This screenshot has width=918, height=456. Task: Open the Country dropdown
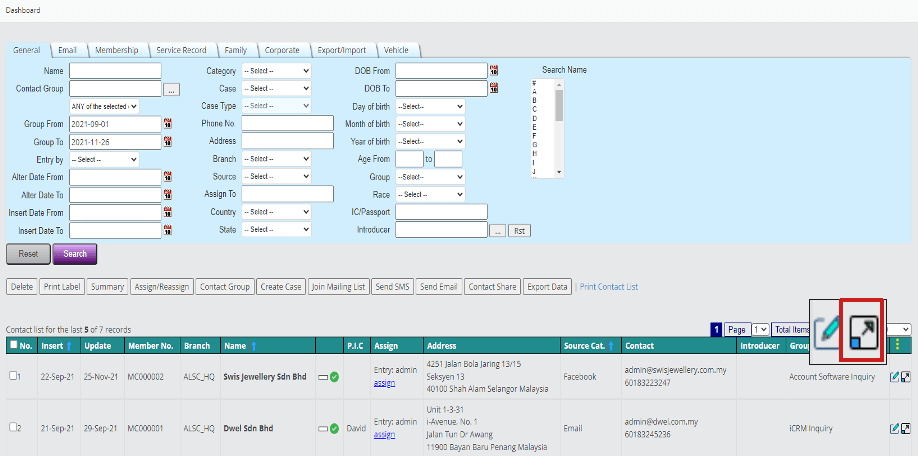[x=276, y=212]
